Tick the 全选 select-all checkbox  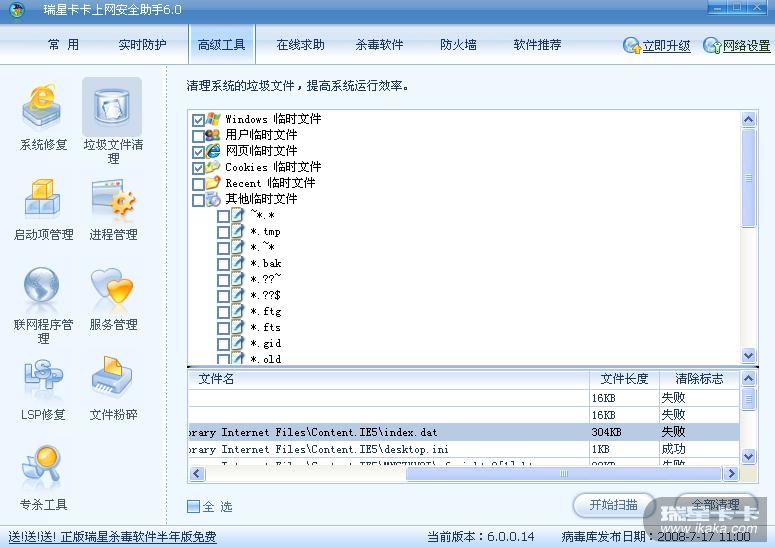coord(194,506)
